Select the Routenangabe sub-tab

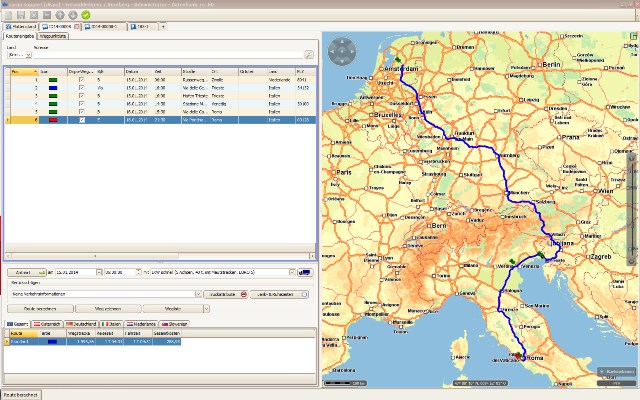(x=20, y=36)
